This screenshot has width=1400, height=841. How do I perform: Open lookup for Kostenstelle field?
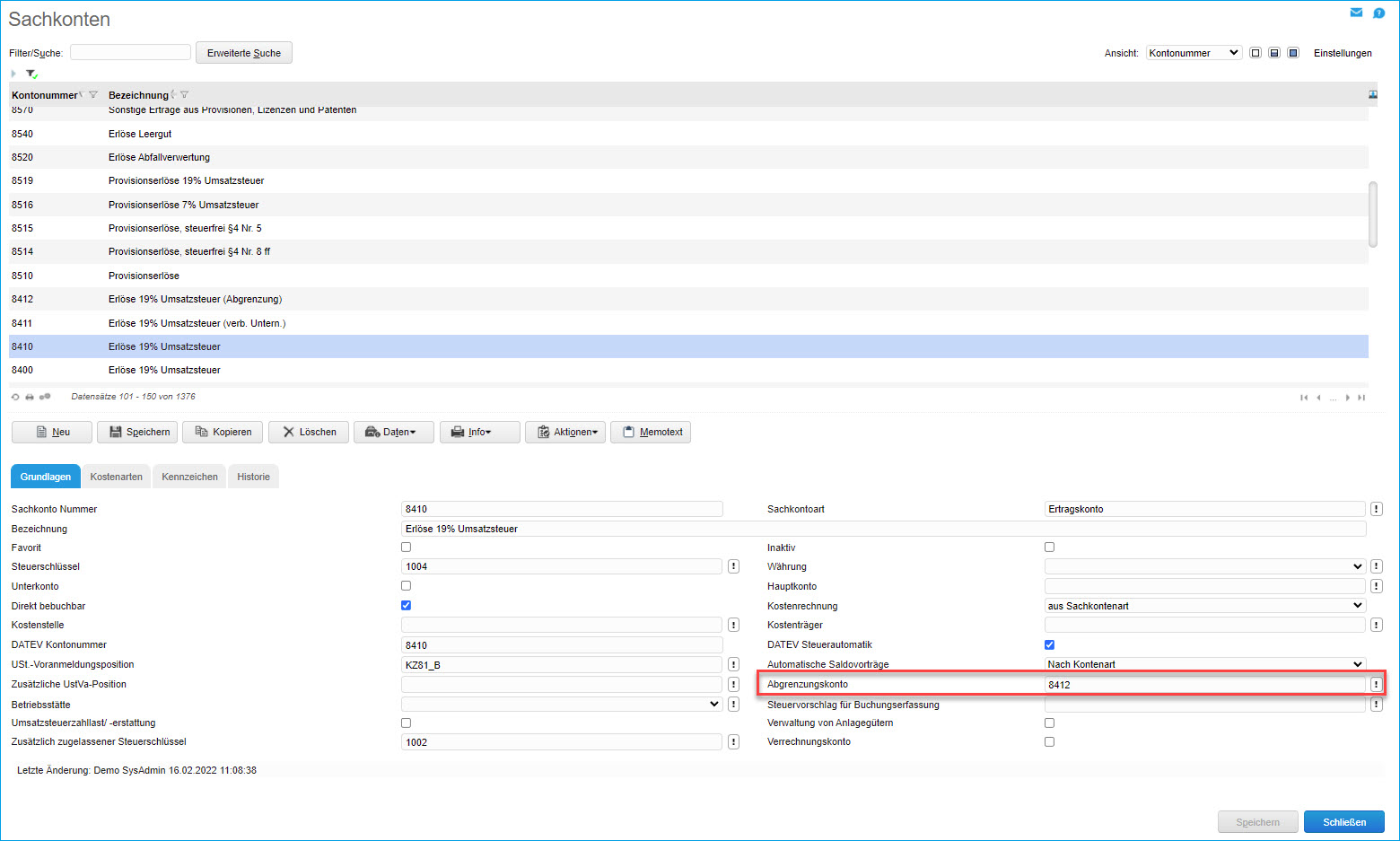tap(733, 625)
